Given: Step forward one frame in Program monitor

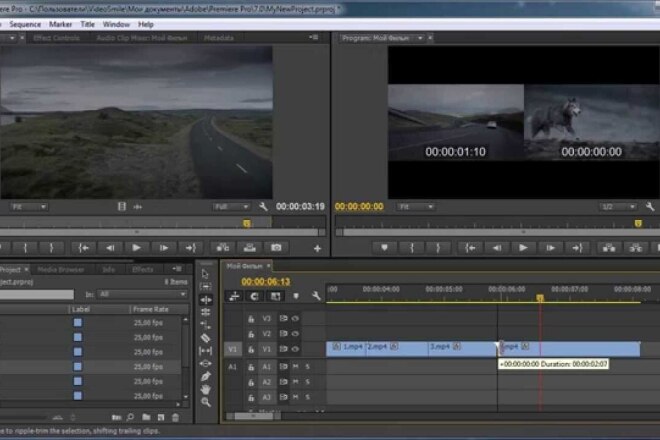Looking at the screenshot, I should (x=550, y=248).
